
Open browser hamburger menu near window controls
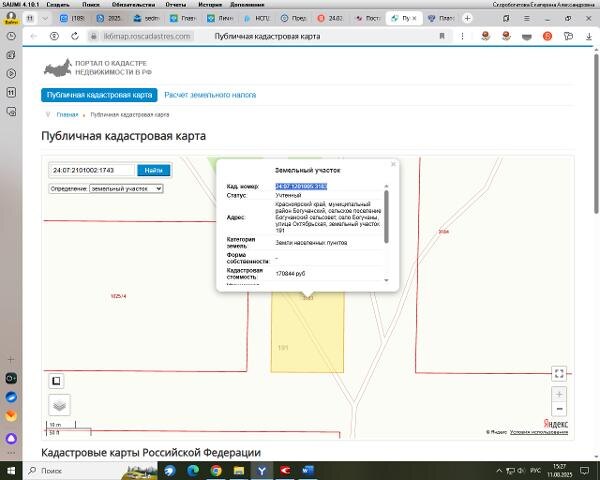tap(527, 18)
